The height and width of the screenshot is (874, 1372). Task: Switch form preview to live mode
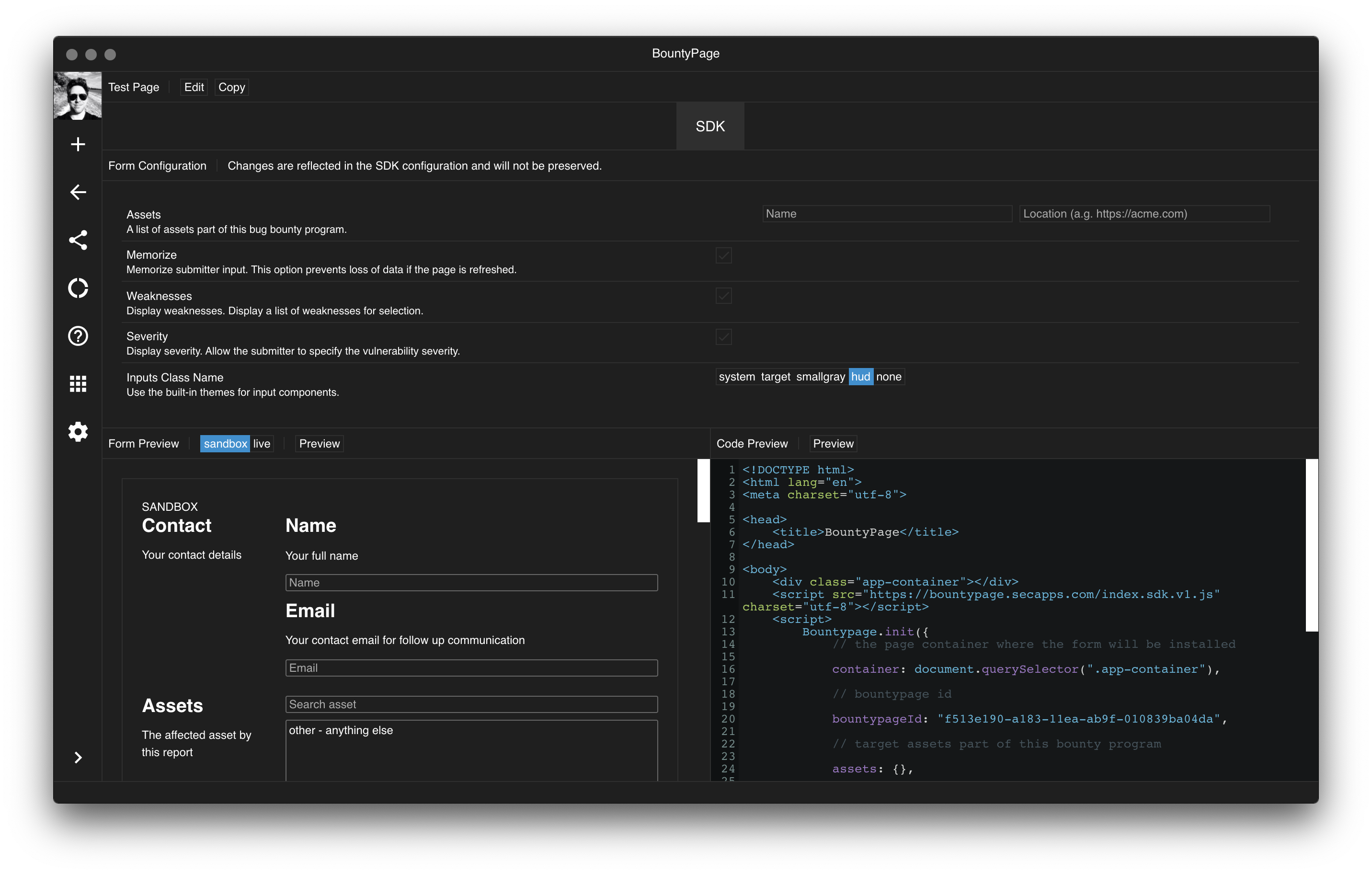click(262, 443)
